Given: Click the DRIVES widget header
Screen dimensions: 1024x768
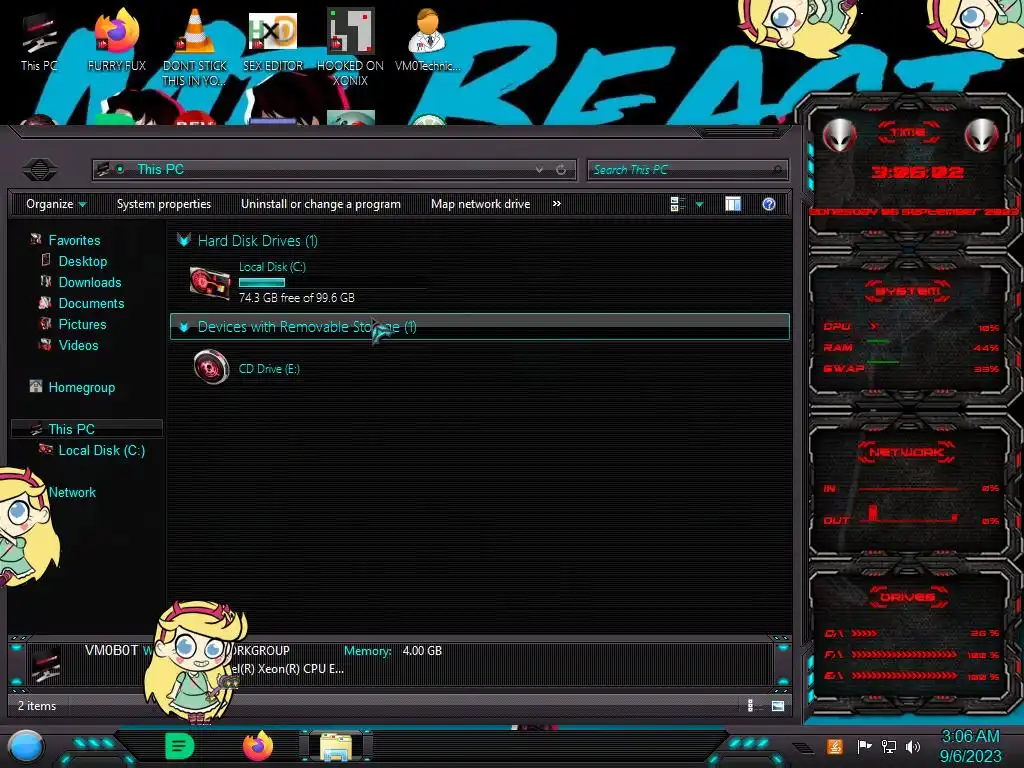Looking at the screenshot, I should pos(907,597).
